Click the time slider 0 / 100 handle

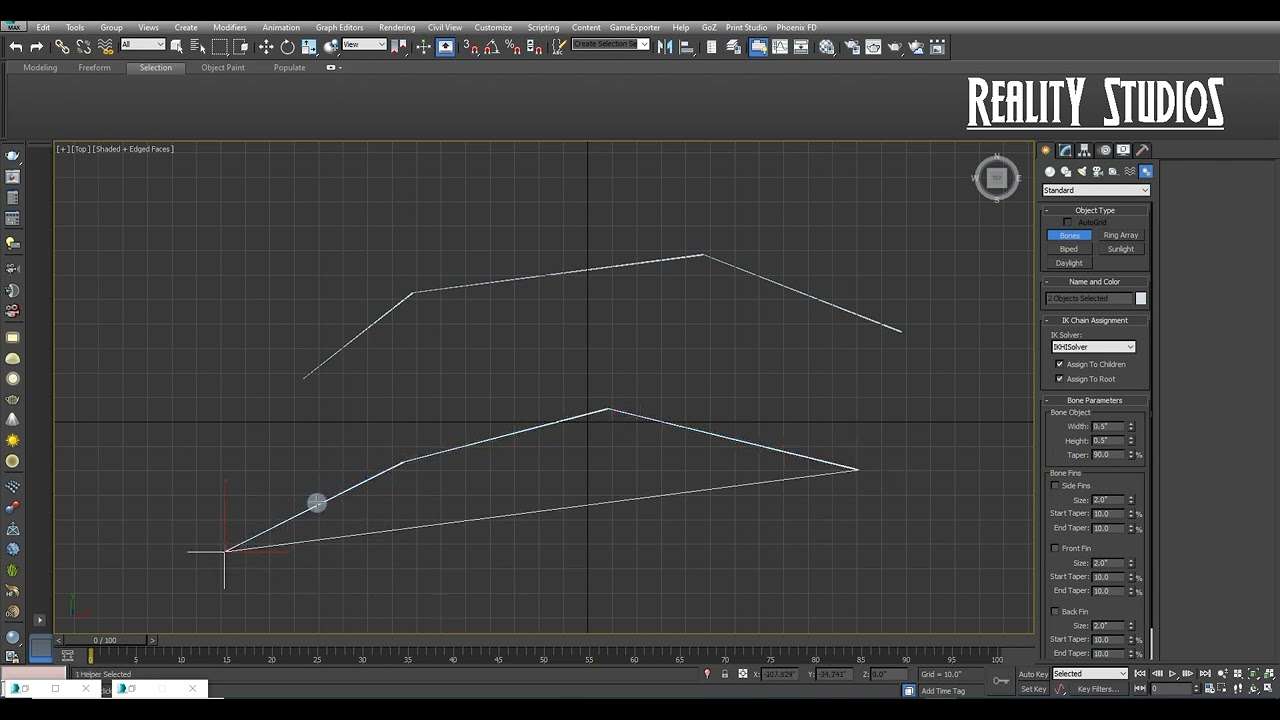[105, 640]
